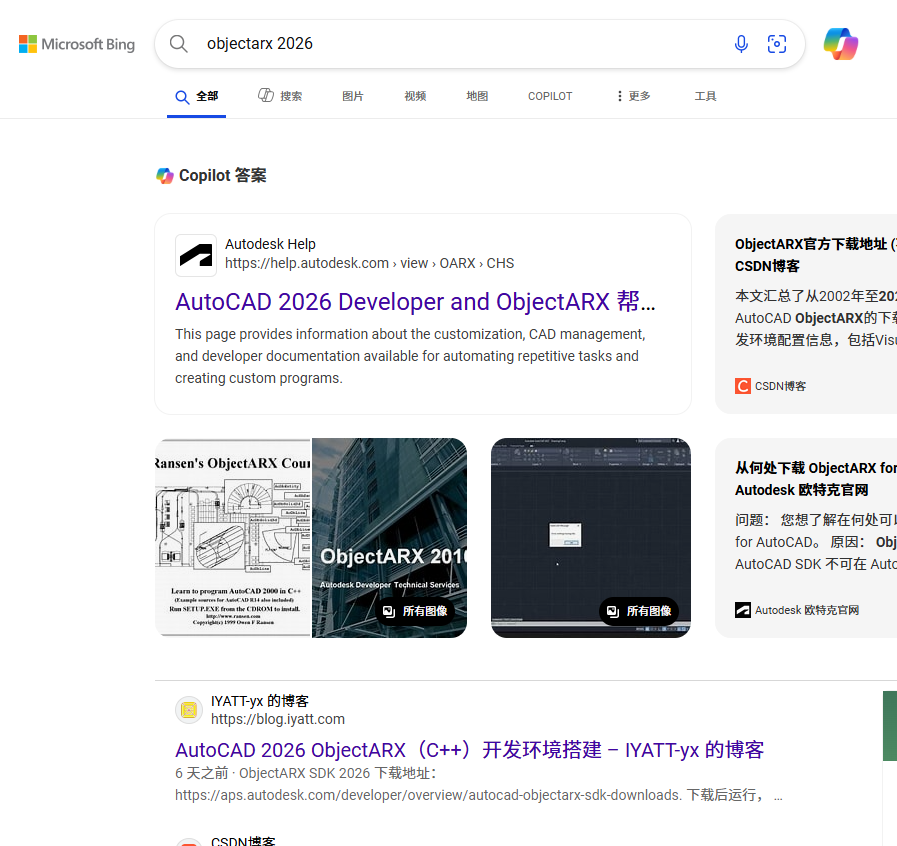Open the Copilot colorful icon at top right
The height and width of the screenshot is (846, 897).
(840, 44)
